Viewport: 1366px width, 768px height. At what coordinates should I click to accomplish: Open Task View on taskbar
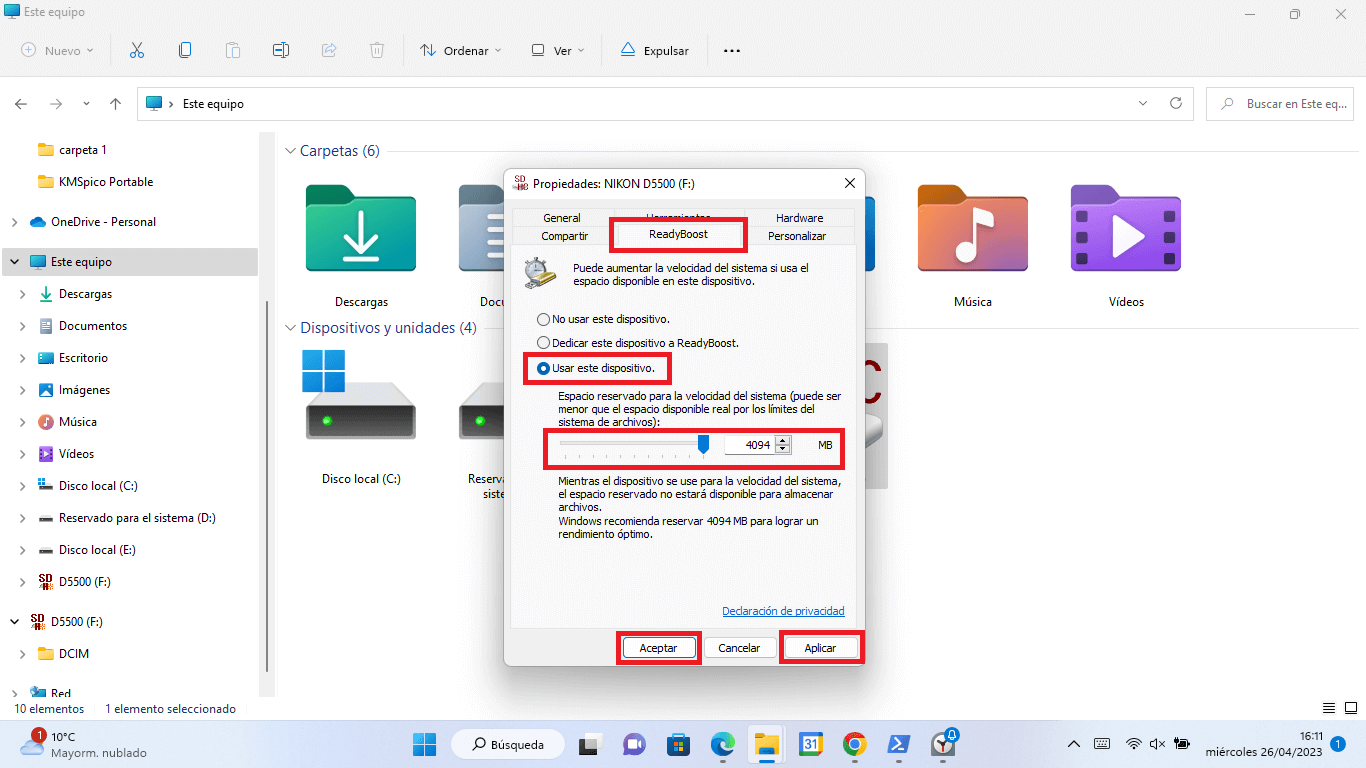click(x=590, y=744)
